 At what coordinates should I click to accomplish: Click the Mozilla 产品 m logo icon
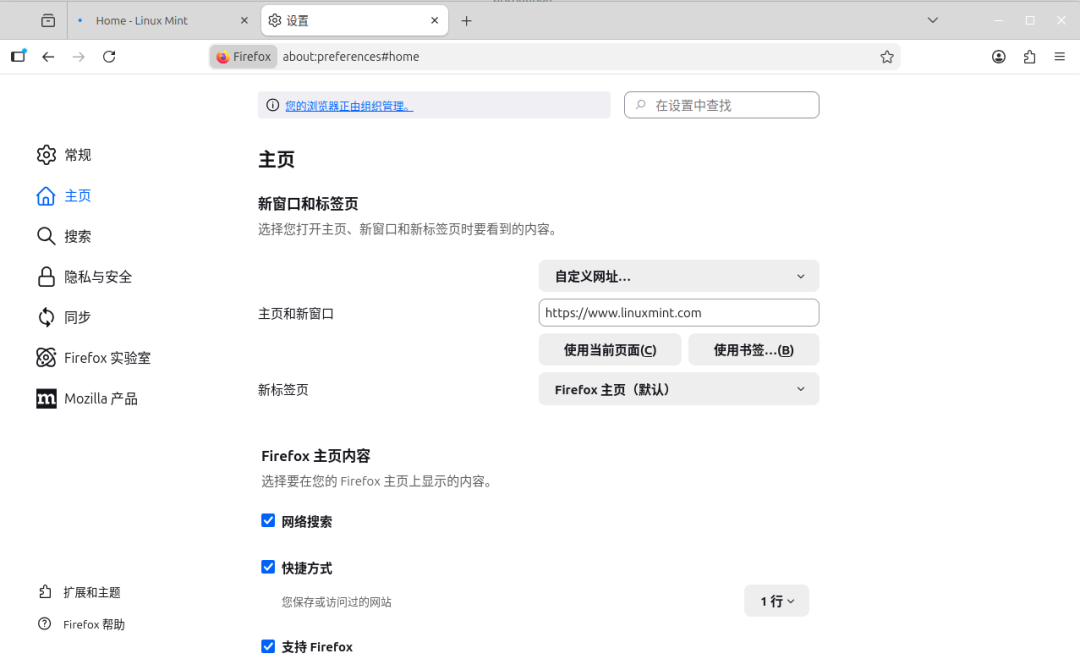pos(46,399)
